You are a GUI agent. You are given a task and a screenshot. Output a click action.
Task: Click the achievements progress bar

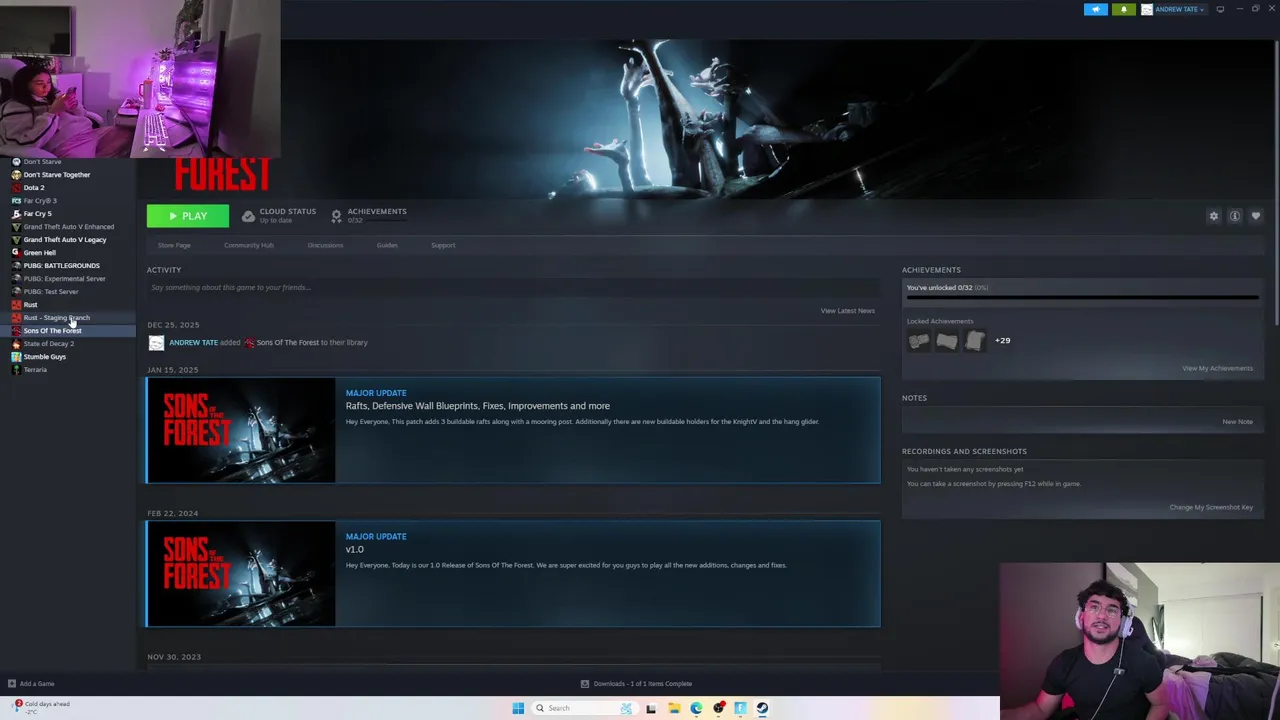[1082, 297]
